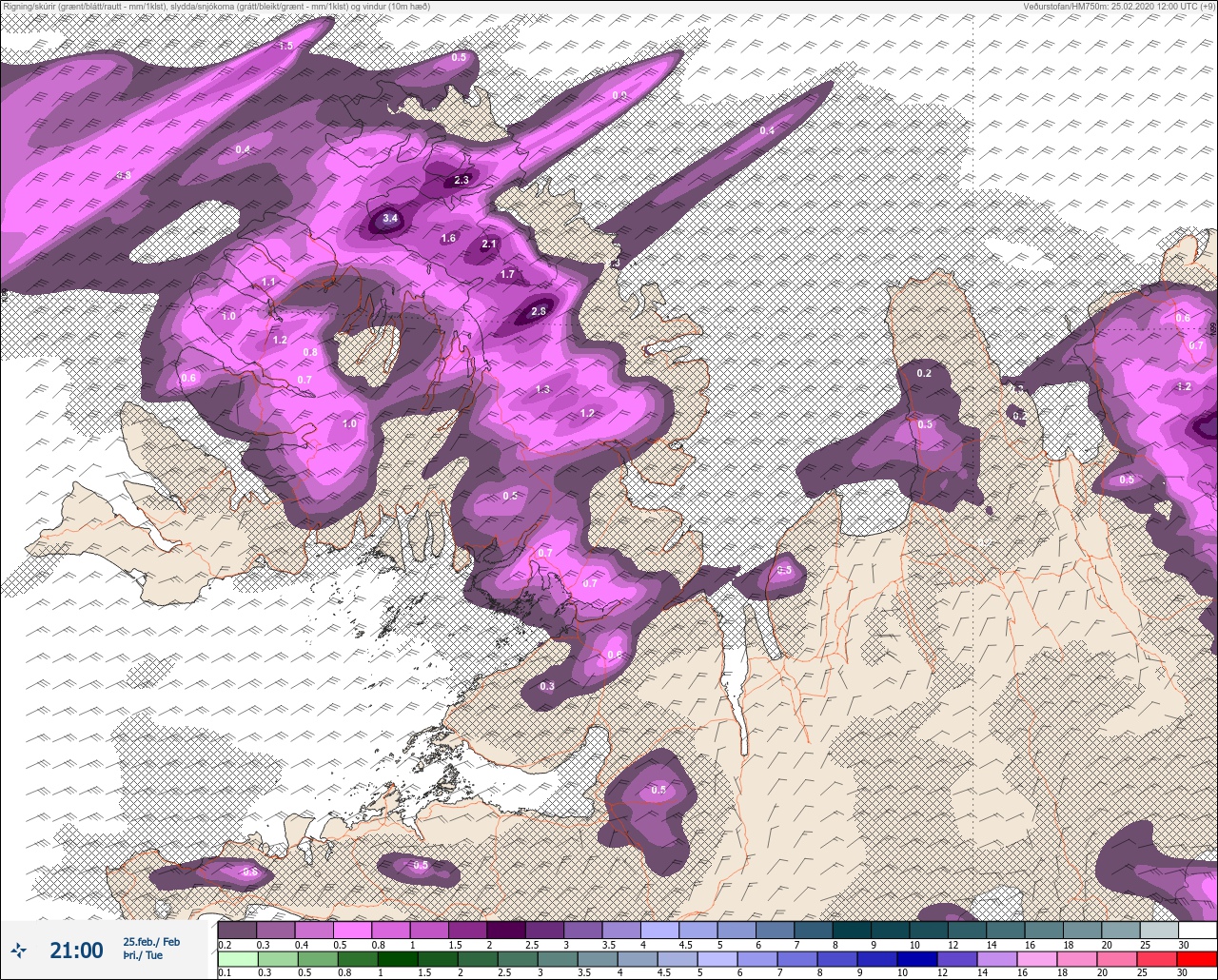Click the '0.1' tick on rain legend
Screen dimensions: 1218x980
pyautogui.click(x=224, y=973)
